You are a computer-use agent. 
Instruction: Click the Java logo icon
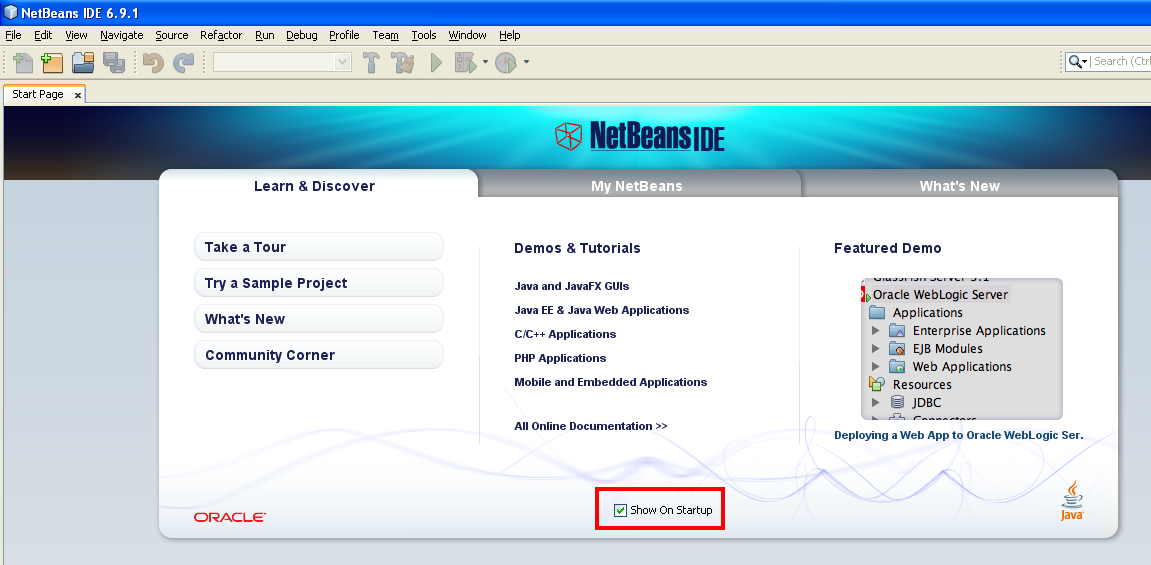1072,500
